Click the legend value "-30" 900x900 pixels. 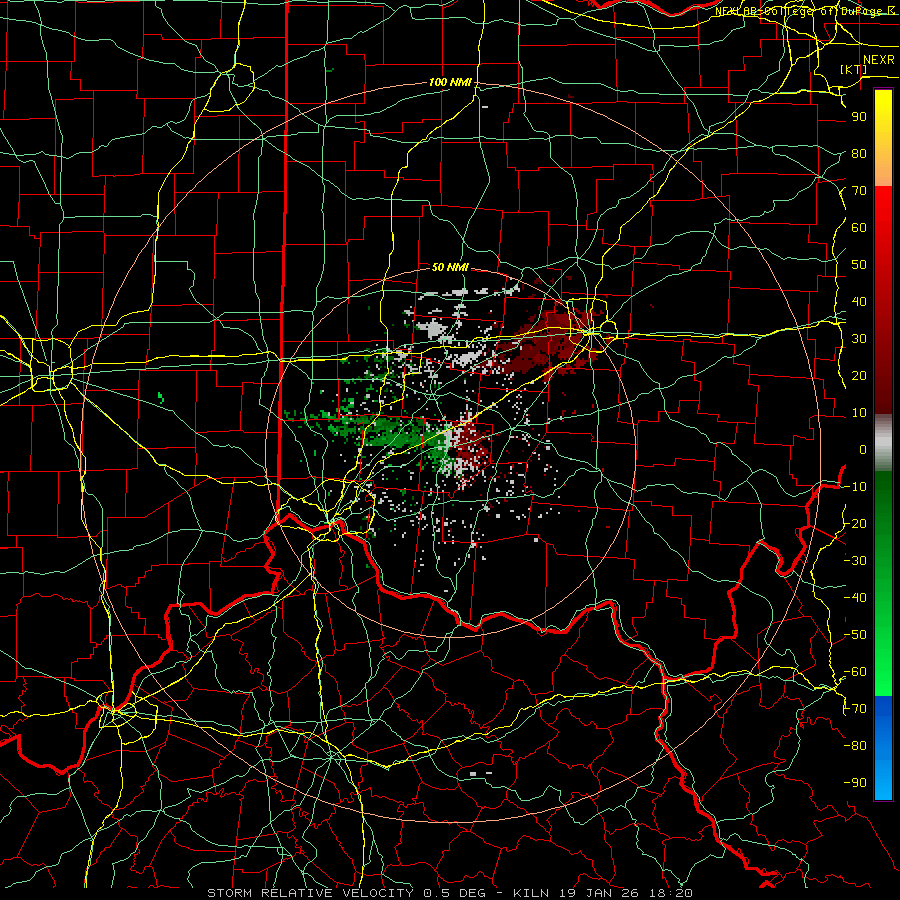855,561
